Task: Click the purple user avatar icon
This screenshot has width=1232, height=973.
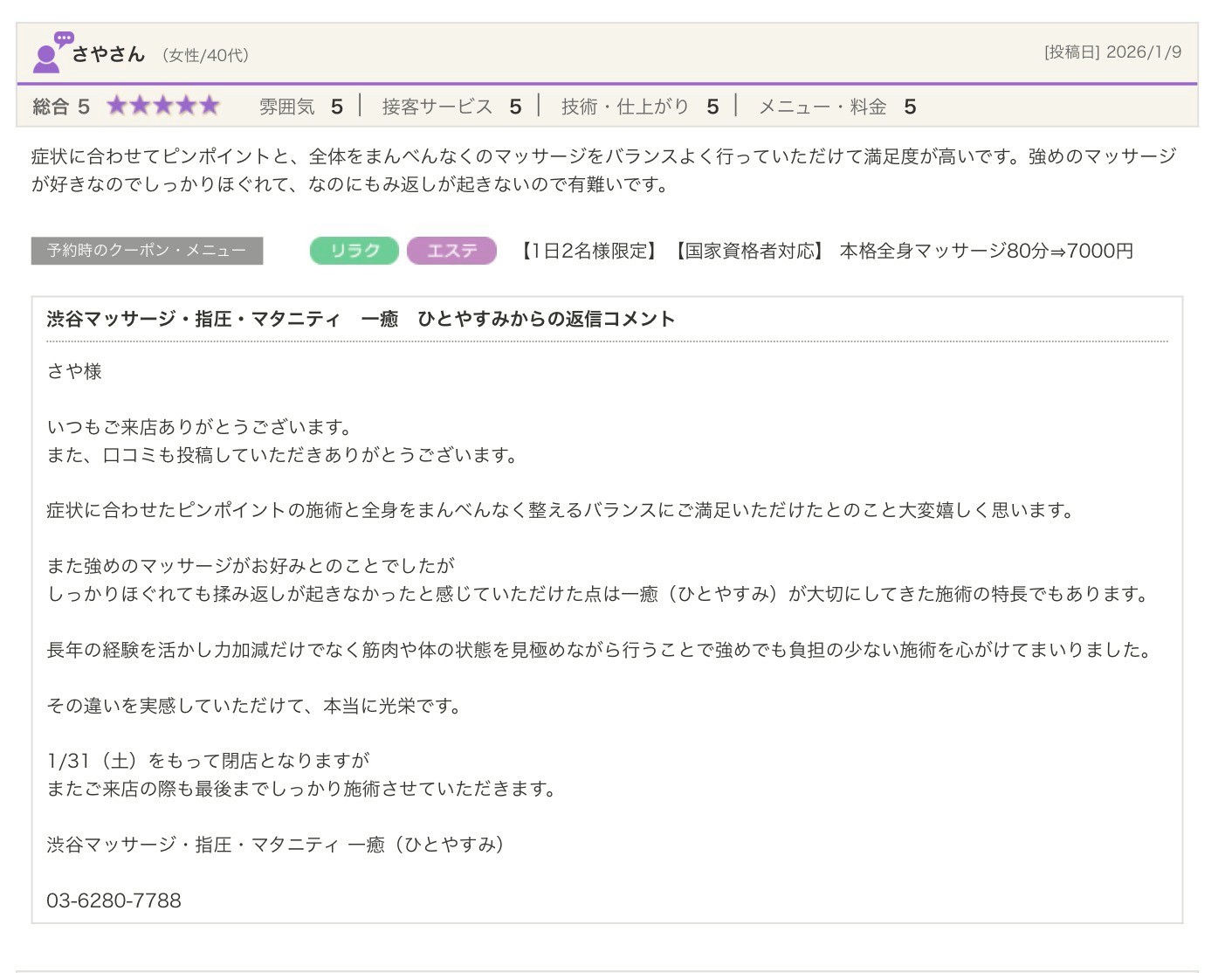Action: point(48,54)
